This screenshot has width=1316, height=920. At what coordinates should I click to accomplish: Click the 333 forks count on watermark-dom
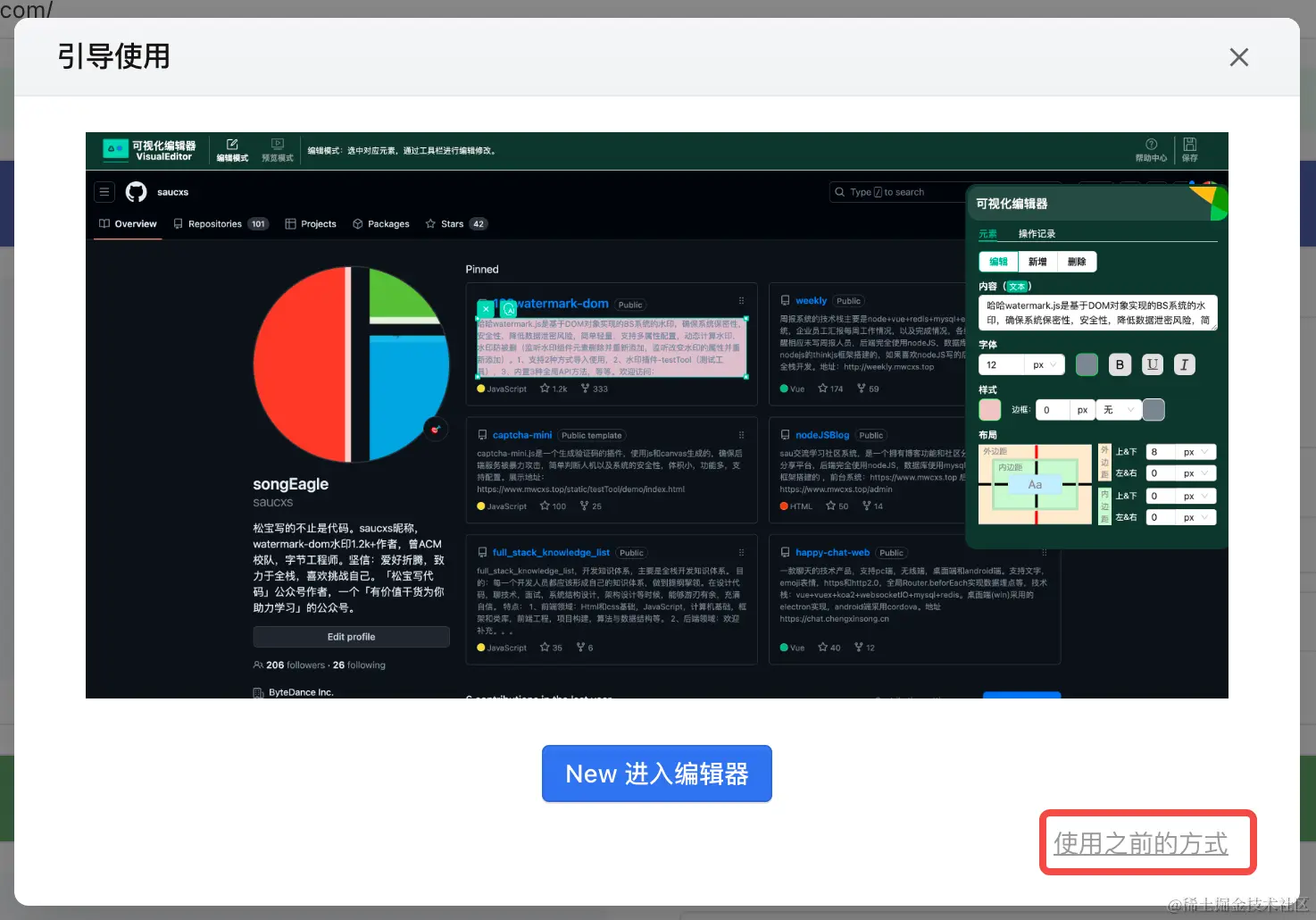(x=595, y=389)
